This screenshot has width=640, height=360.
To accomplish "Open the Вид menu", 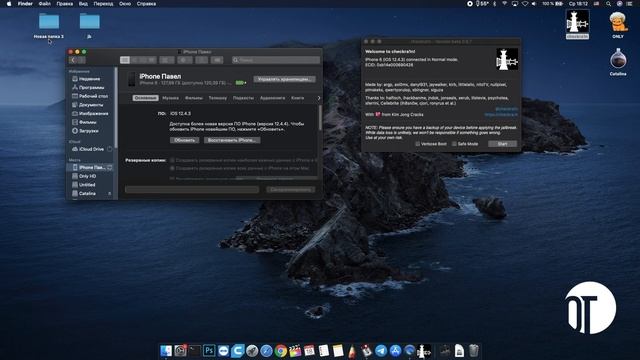I will pos(83,4).
